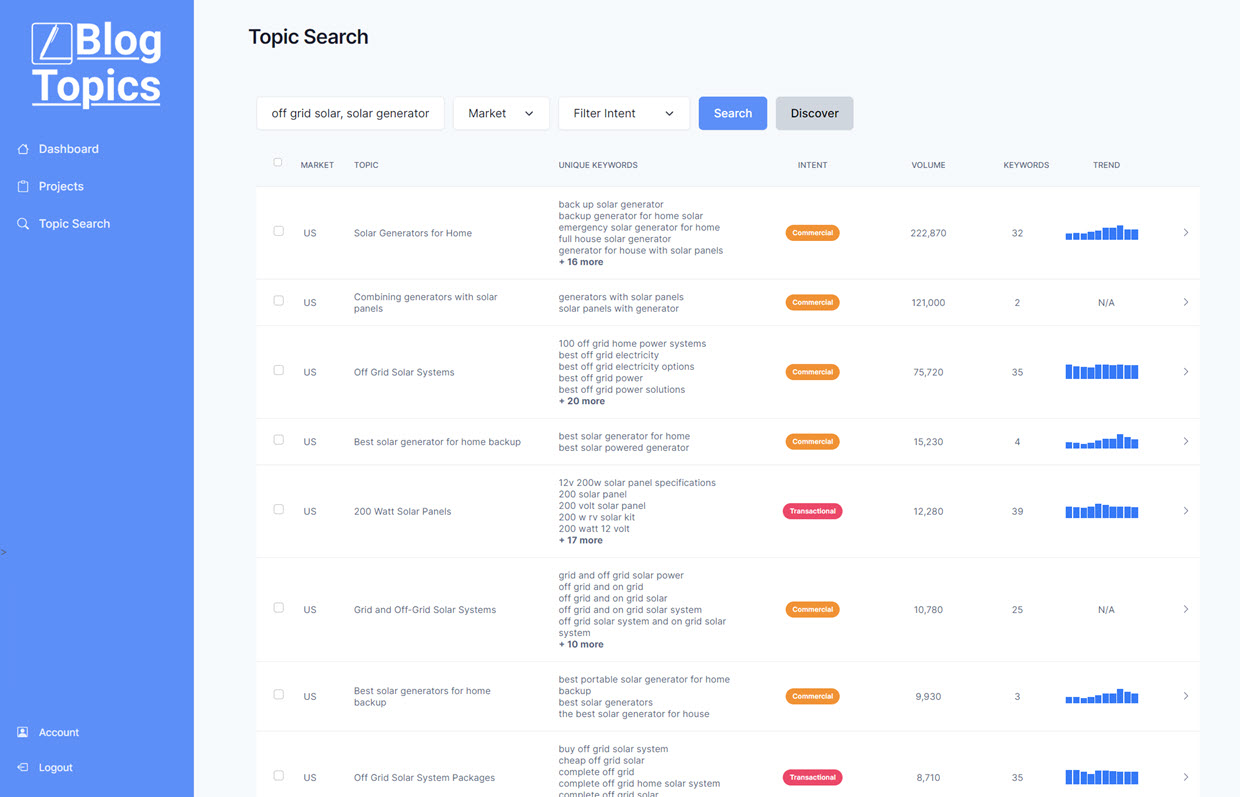Toggle the select-all checkbox in table header
The image size is (1240, 797).
[278, 162]
